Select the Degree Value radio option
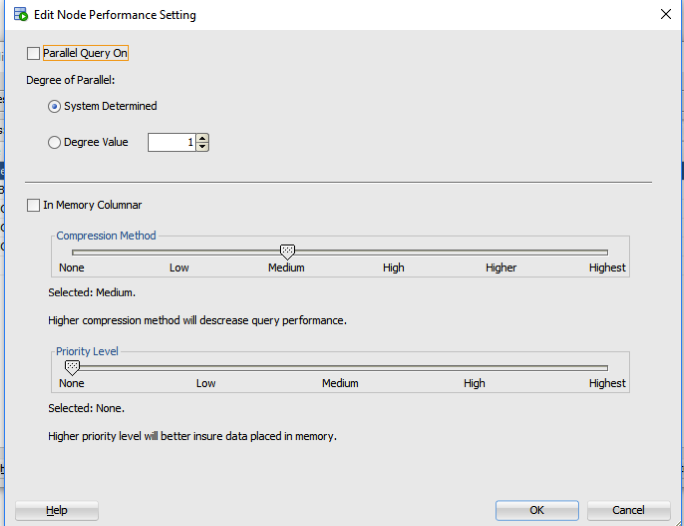Screen dimensions: 684x526 [x=54, y=142]
